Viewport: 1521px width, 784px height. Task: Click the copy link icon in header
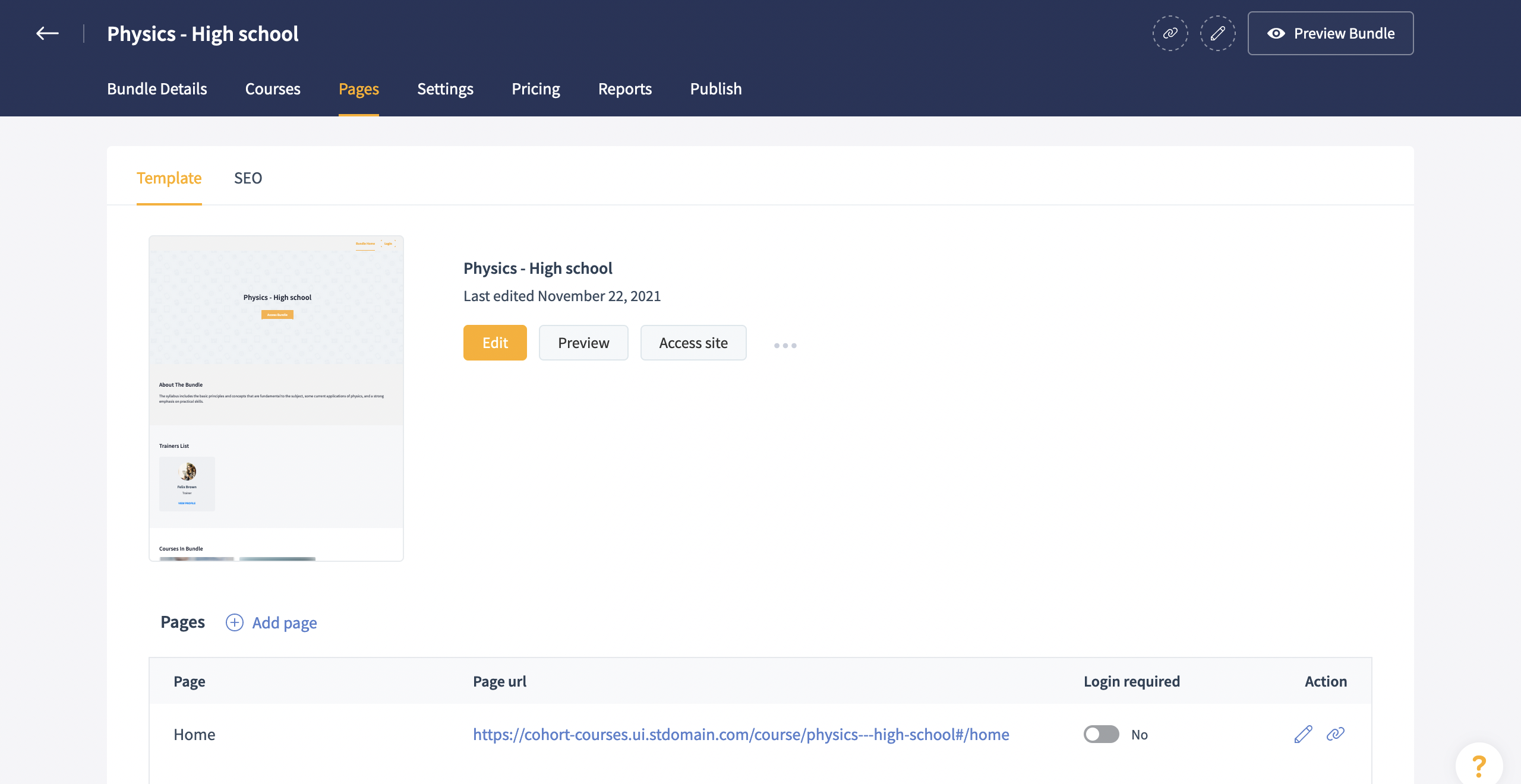[x=1170, y=33]
